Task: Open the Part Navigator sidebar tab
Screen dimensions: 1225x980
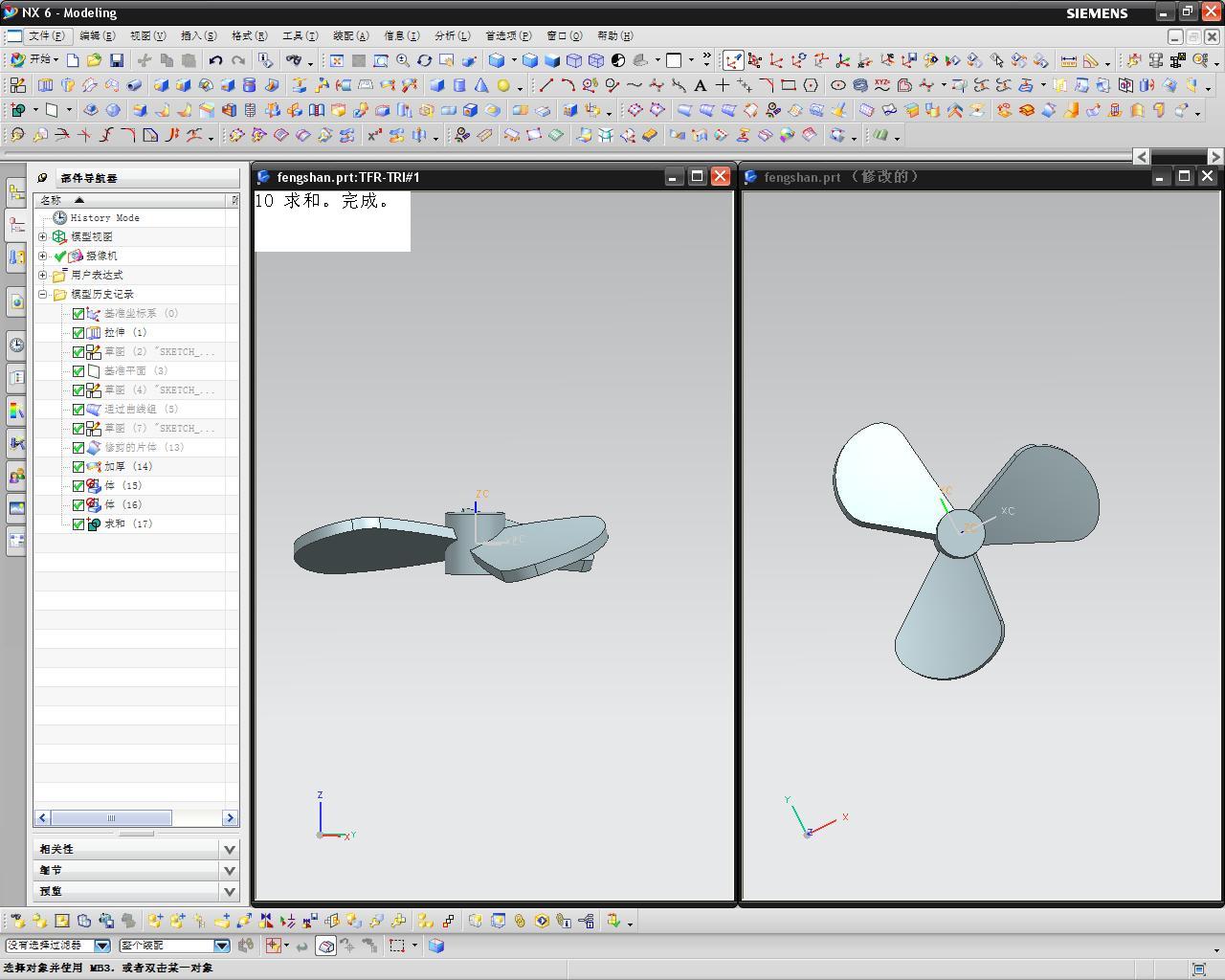Action: [x=16, y=226]
